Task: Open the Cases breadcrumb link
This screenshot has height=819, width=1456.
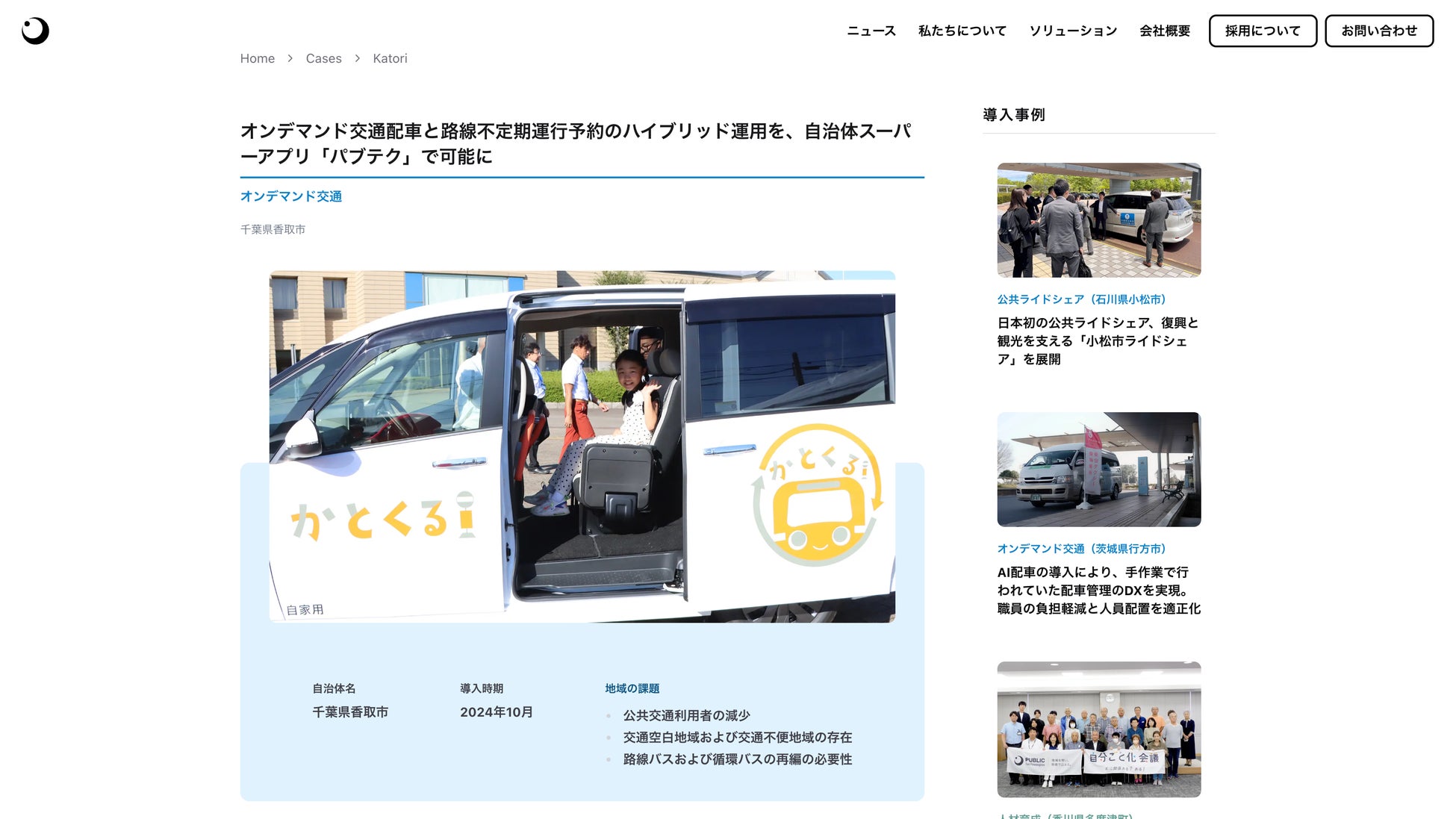Action: click(323, 58)
